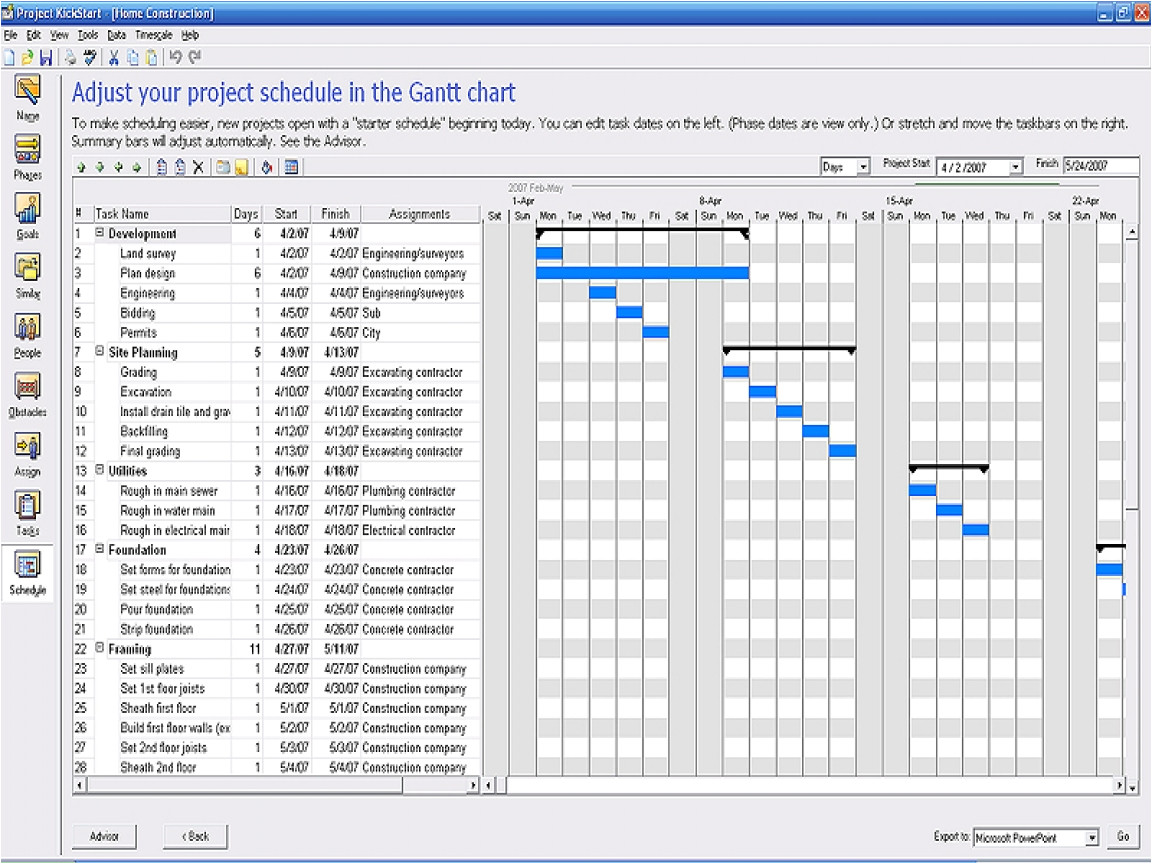Click the Cut scissors icon

[x=115, y=58]
